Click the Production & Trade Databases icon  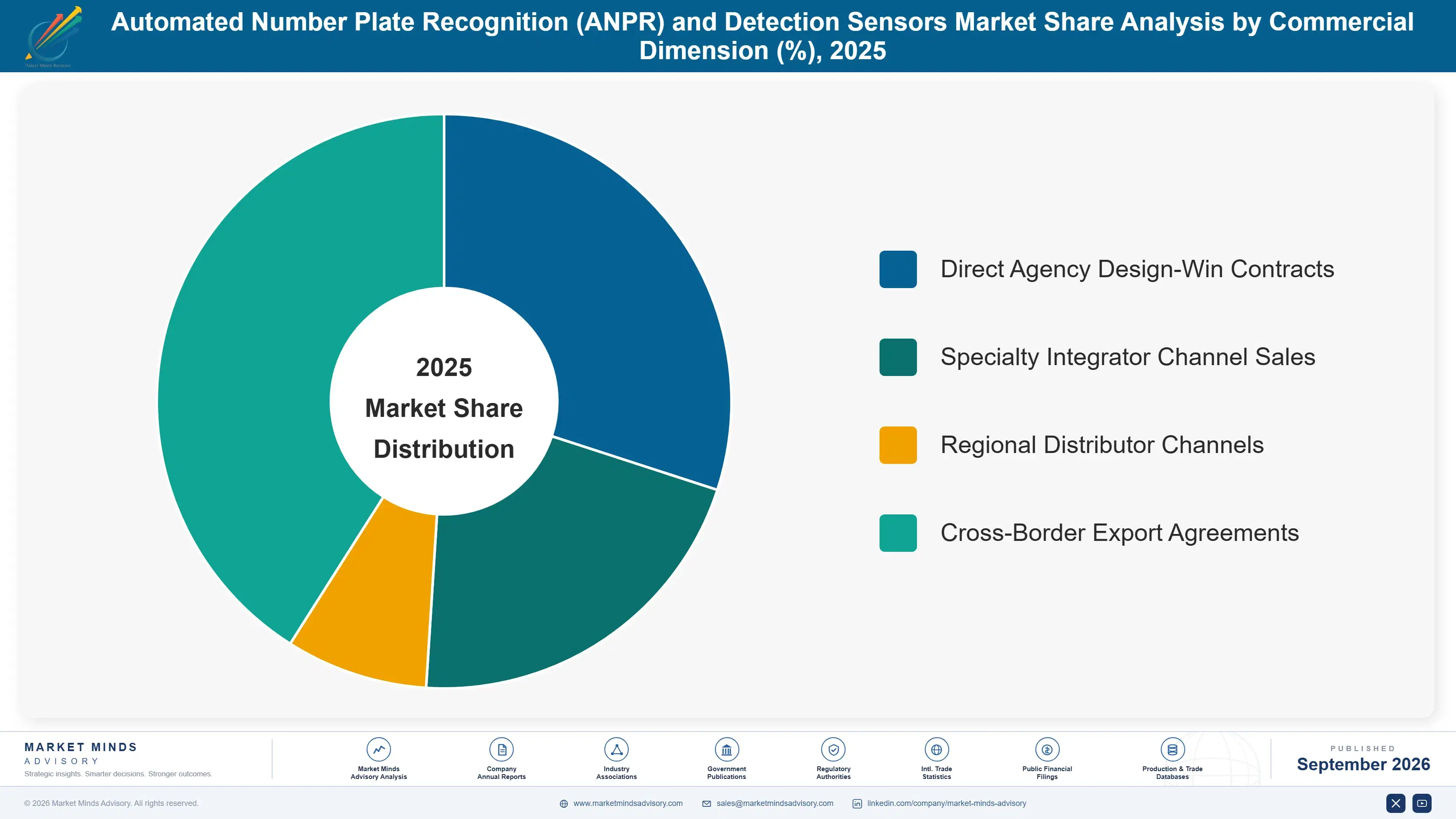pos(1172,749)
